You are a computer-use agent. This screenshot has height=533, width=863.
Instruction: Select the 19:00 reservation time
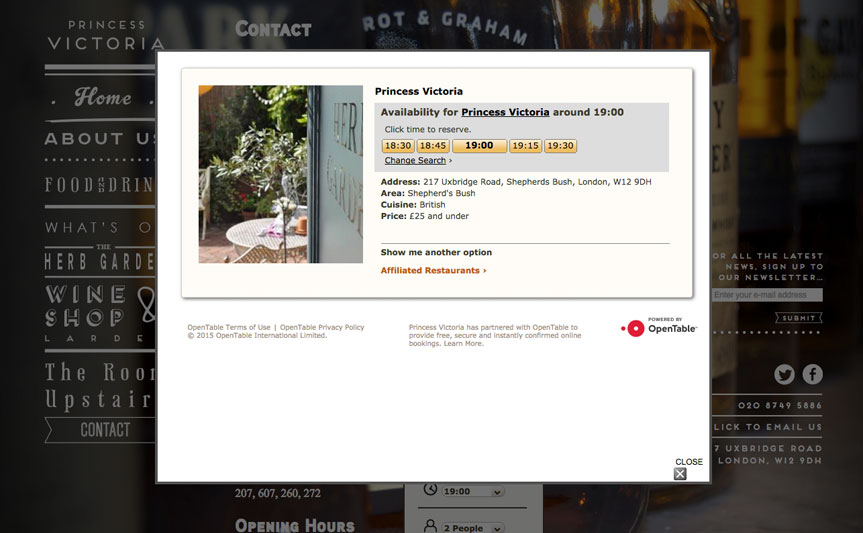pos(479,146)
